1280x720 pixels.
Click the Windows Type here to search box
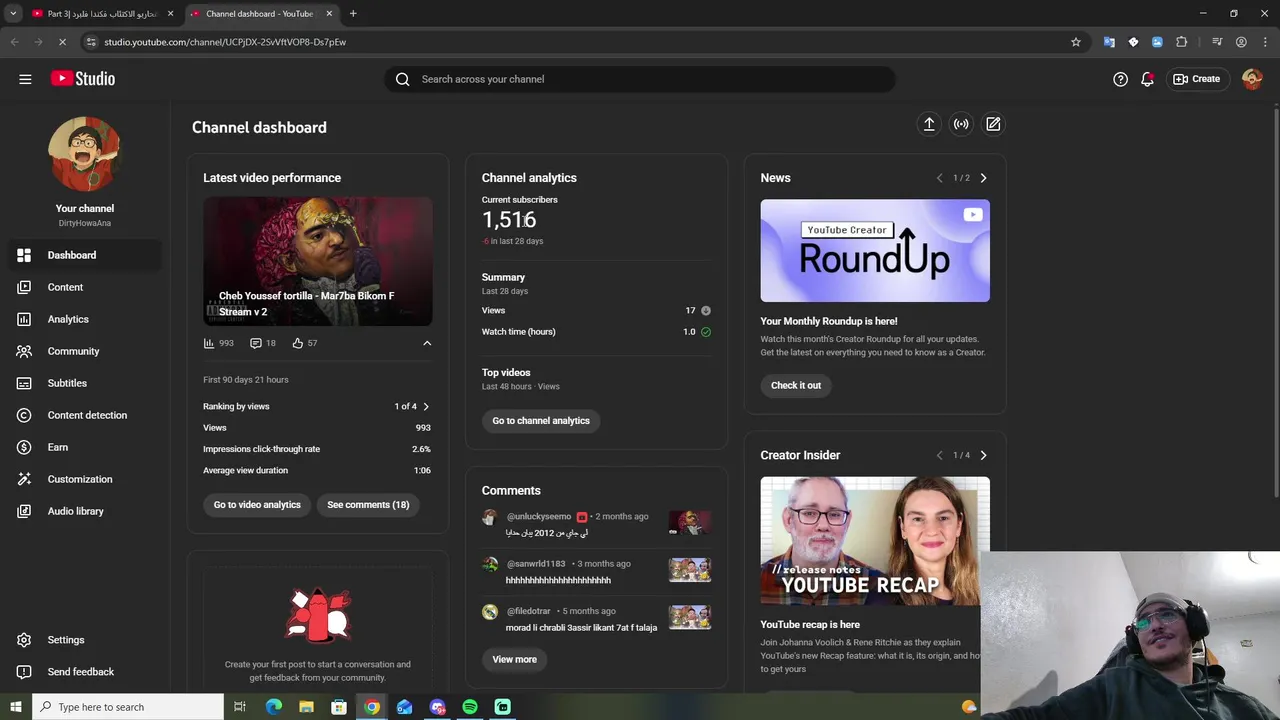(128, 707)
